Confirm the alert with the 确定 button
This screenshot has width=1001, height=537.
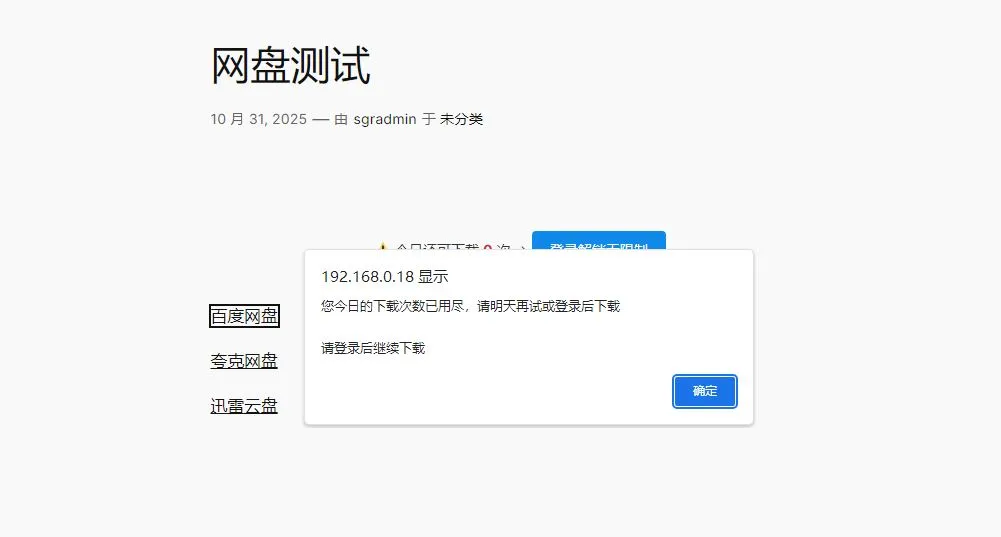point(704,391)
